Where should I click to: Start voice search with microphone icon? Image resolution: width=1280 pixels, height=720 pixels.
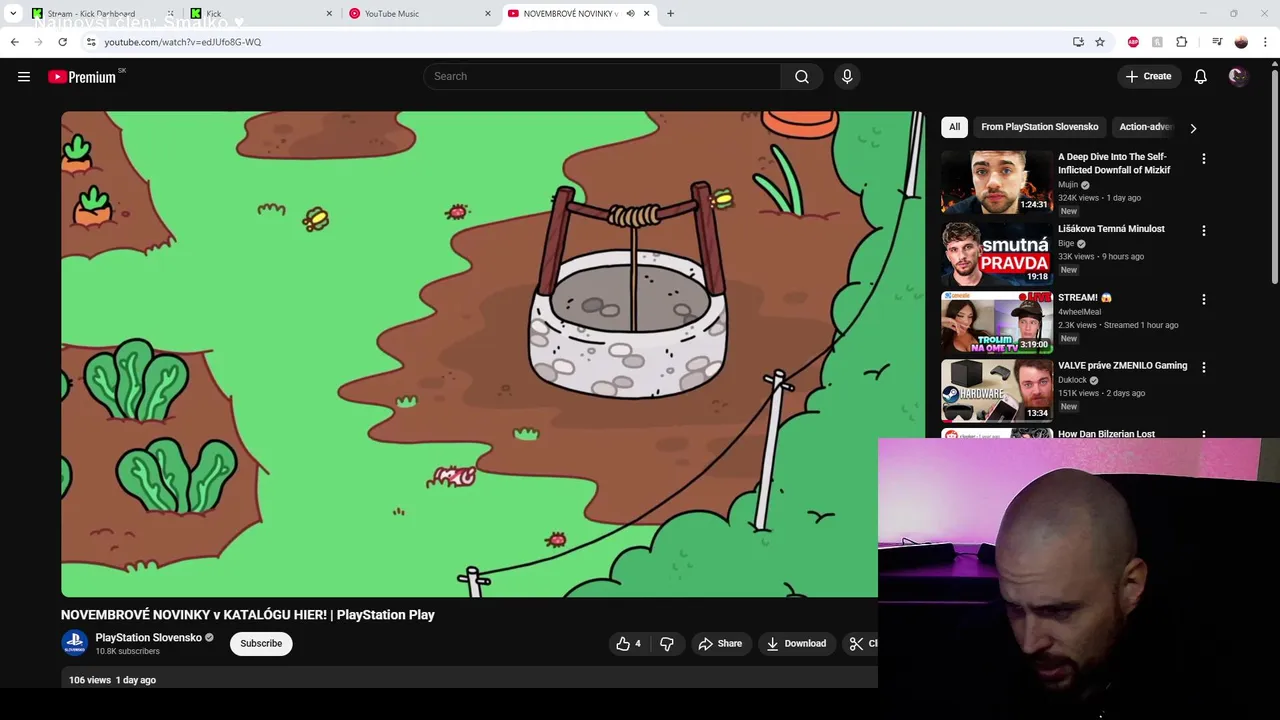(847, 77)
